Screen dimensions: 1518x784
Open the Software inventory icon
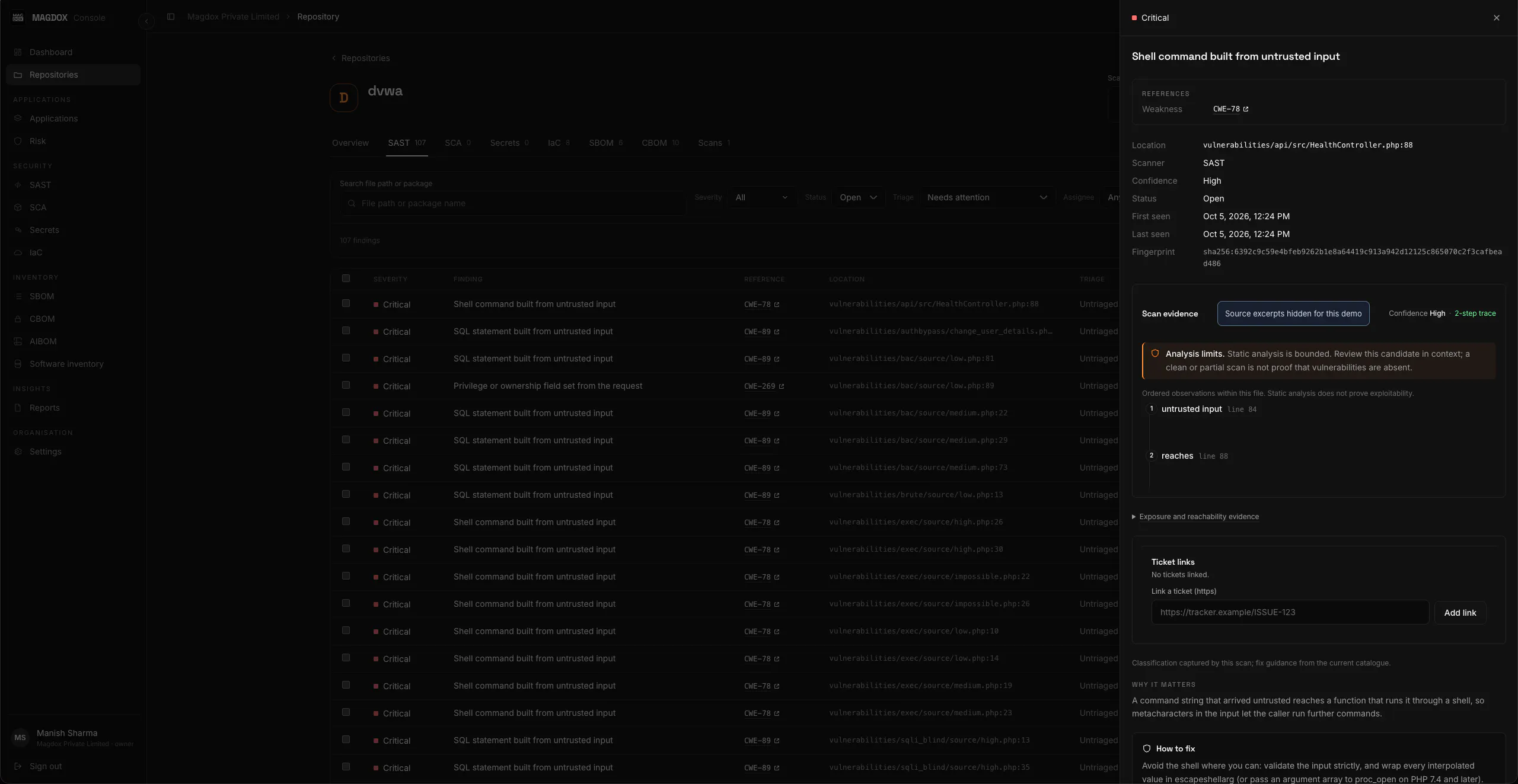[18, 364]
